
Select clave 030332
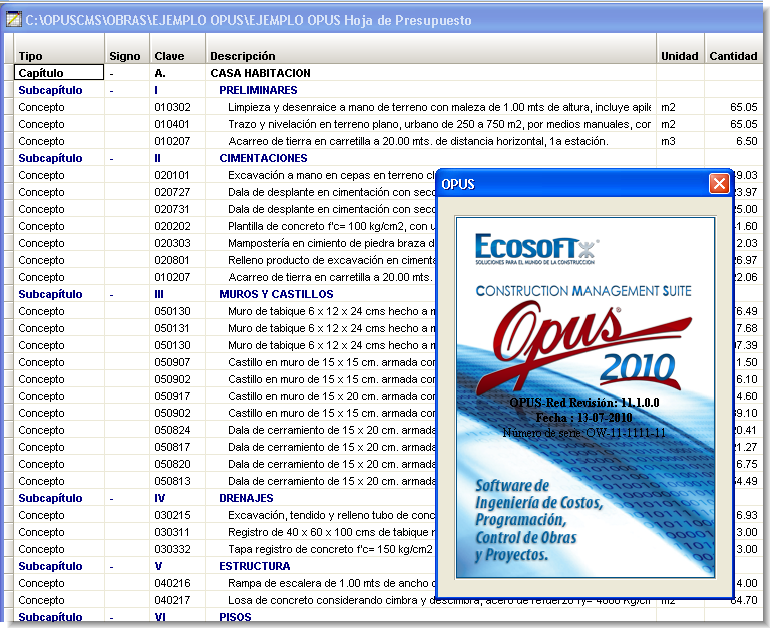point(172,549)
